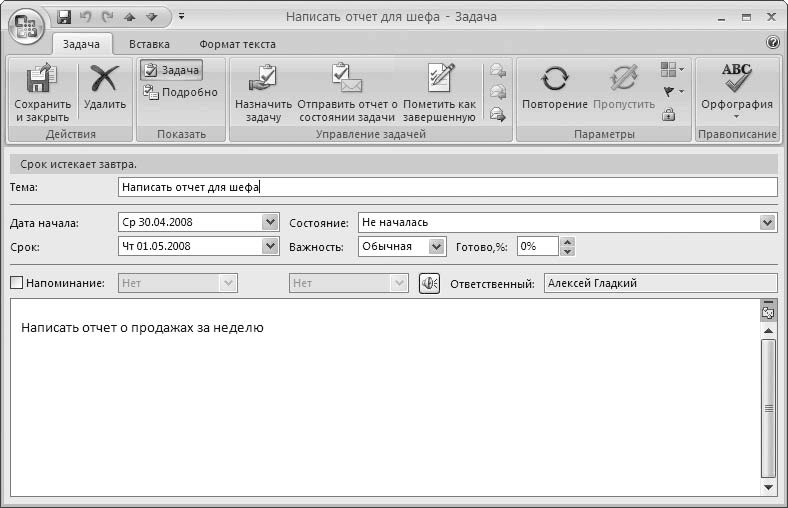Screen dimensions: 788x508
Task: Increase the Готово,% value with up arrow
Action: (567, 241)
